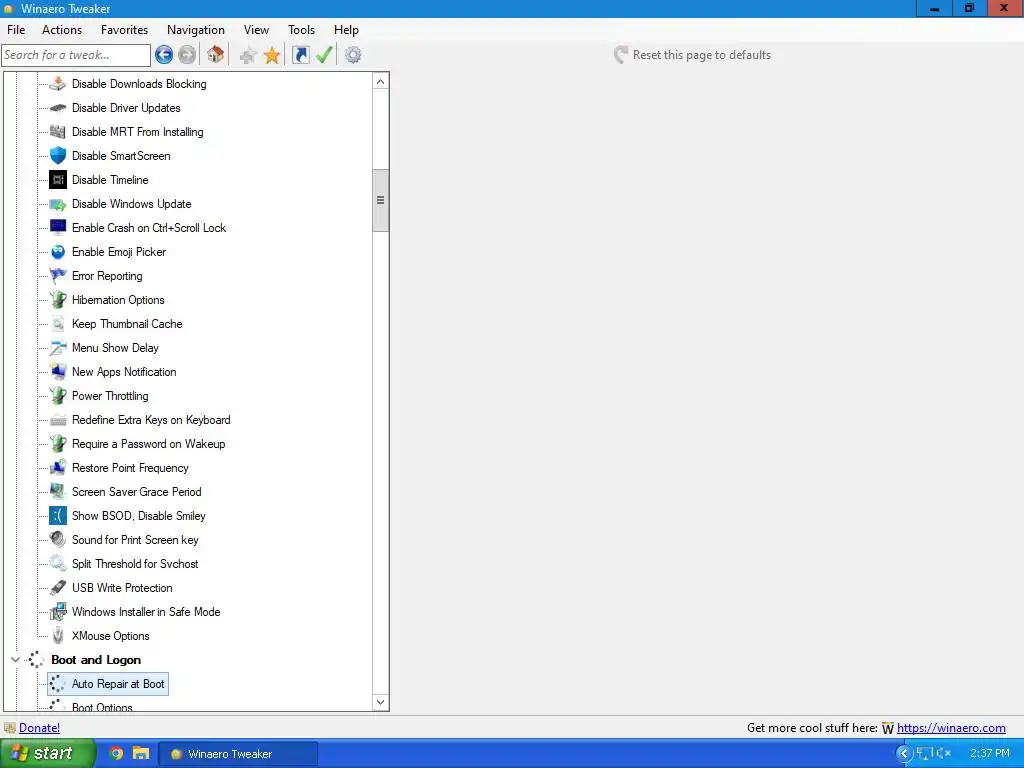1024x768 pixels.
Task: Click the Error Reporting flag icon
Action: pos(57,276)
